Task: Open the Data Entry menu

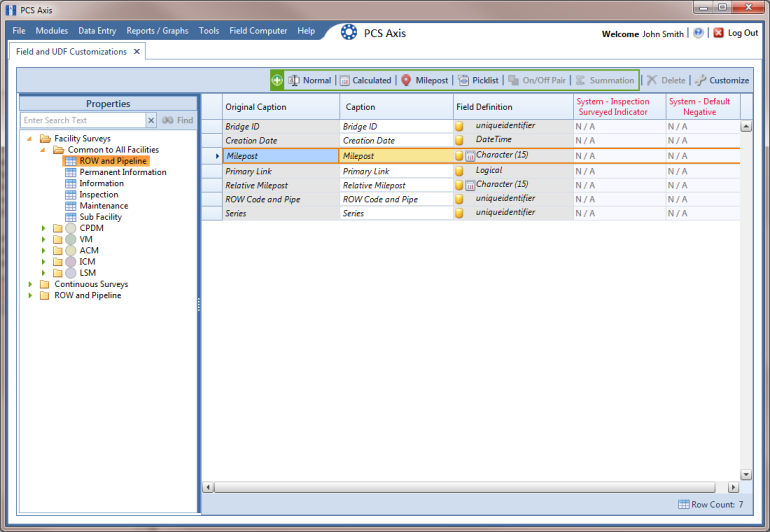Action: click(x=97, y=30)
